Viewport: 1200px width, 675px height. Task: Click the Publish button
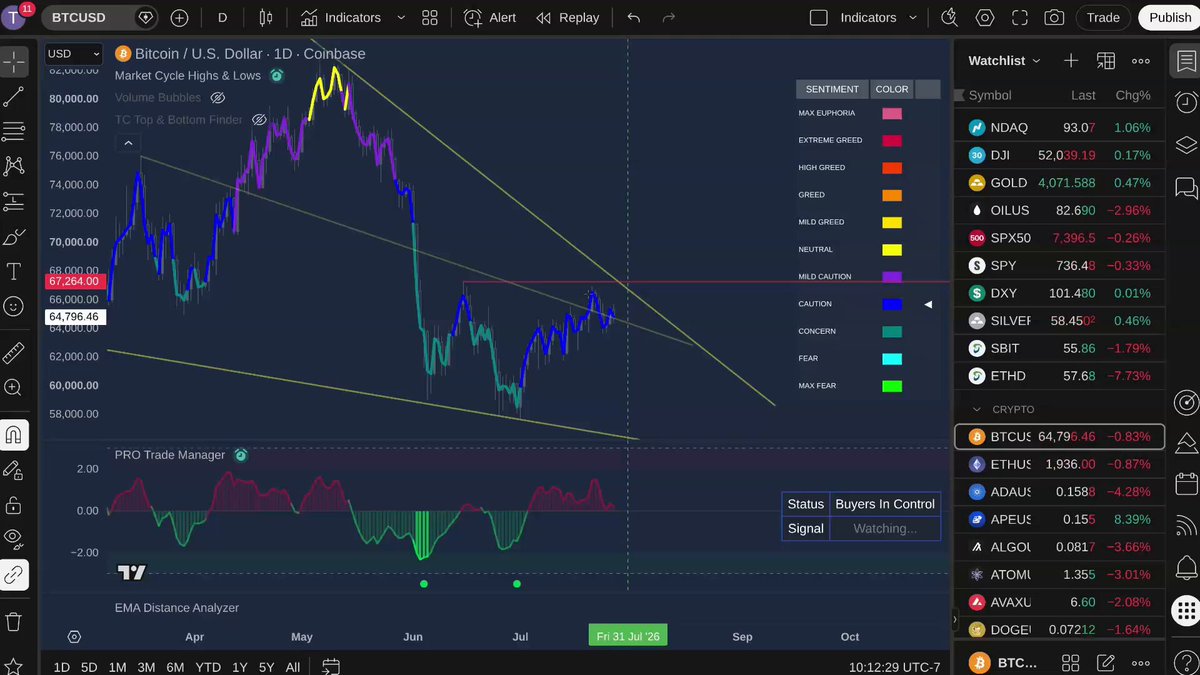pos(1170,18)
